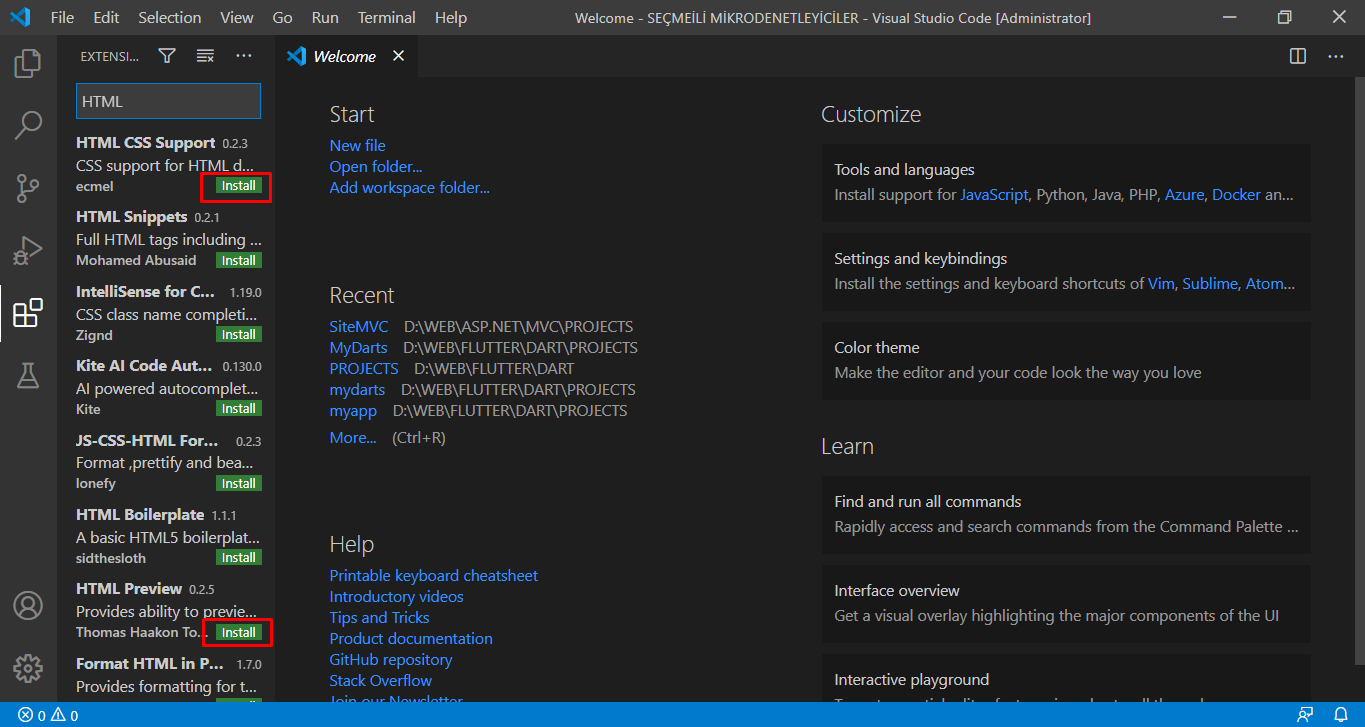This screenshot has height=727, width=1365.
Task: Open the Test flask icon view
Action: 28,375
